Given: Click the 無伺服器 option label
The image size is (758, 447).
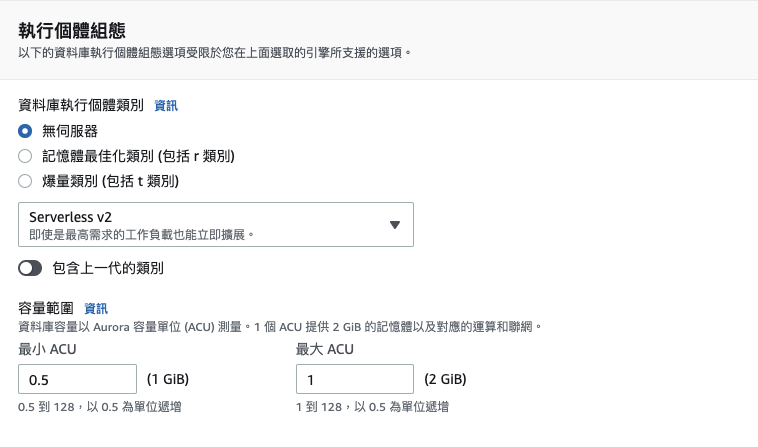Looking at the screenshot, I should (70, 131).
